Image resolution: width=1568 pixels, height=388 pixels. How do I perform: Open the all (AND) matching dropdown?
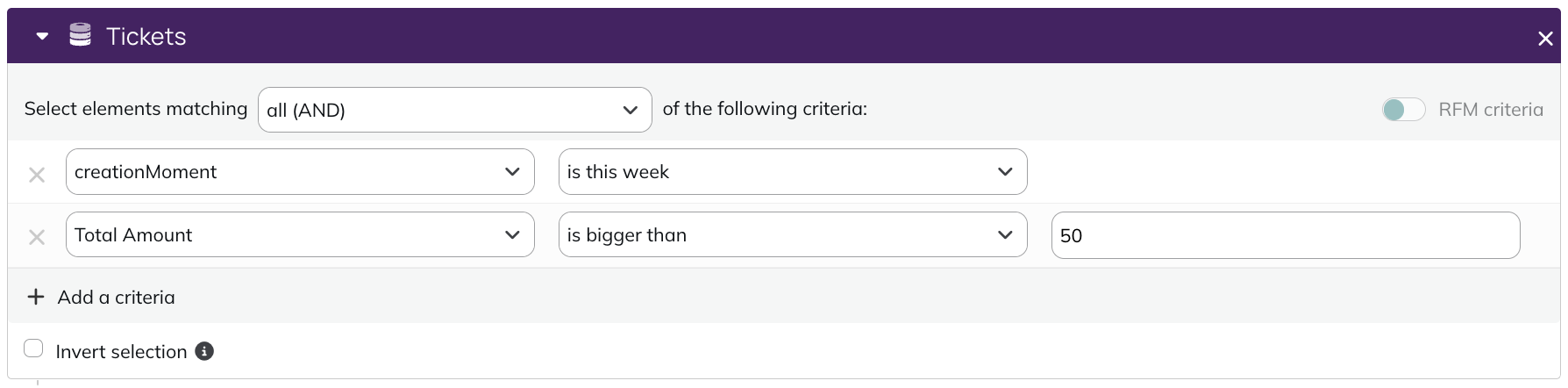tap(454, 110)
